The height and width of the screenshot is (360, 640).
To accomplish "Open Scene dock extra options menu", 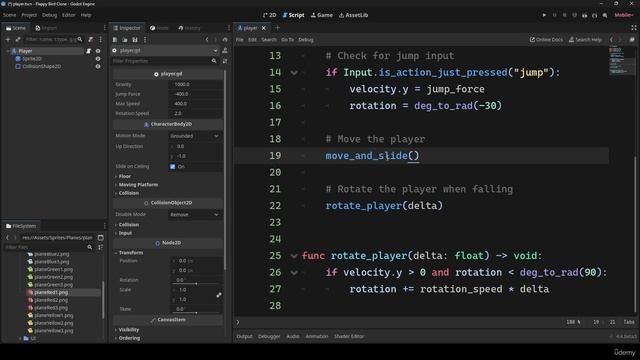I will click(x=100, y=40).
